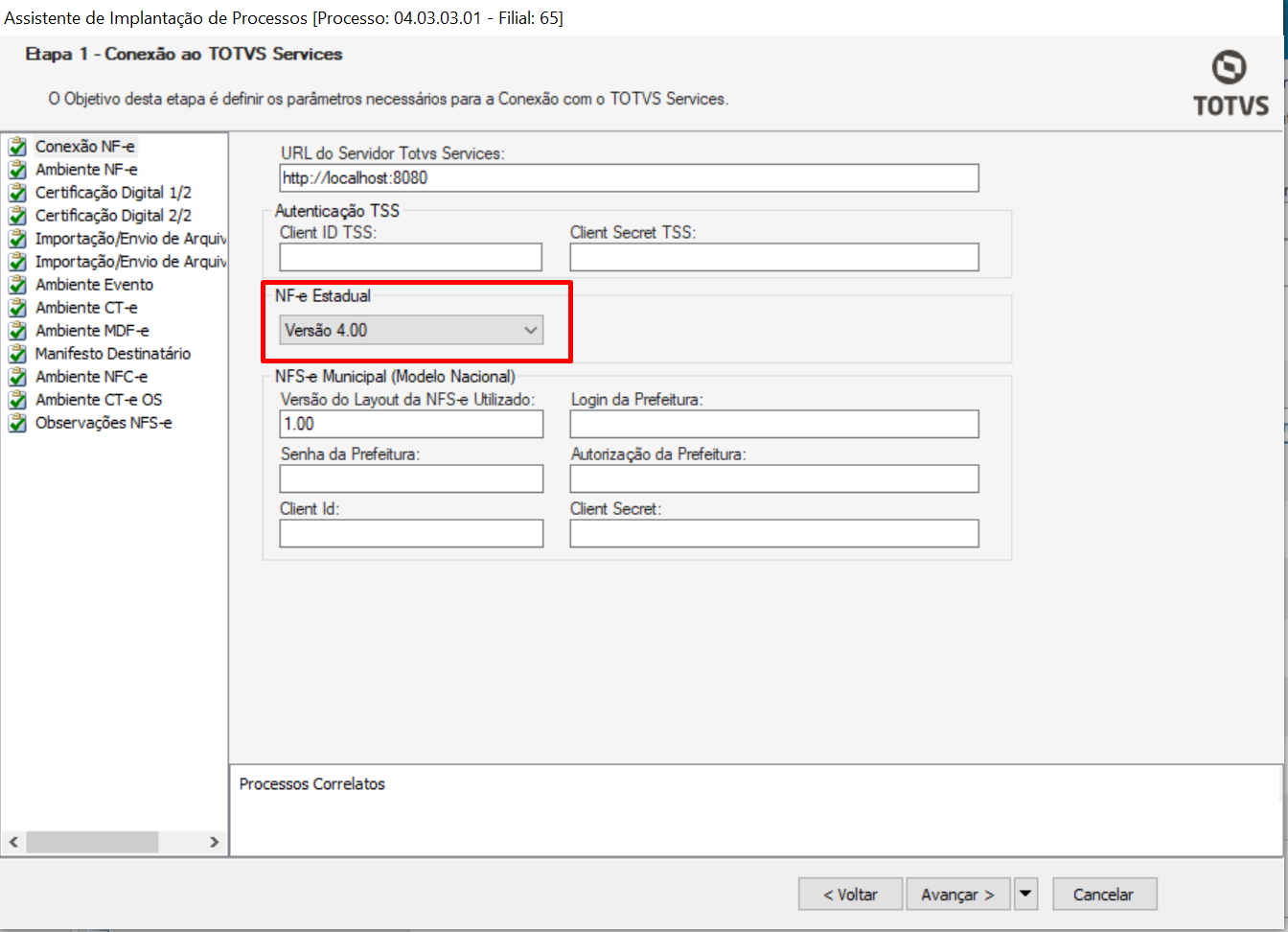Cancel the wizard with Cancelar
This screenshot has height=932, width=1288.
[1104, 894]
